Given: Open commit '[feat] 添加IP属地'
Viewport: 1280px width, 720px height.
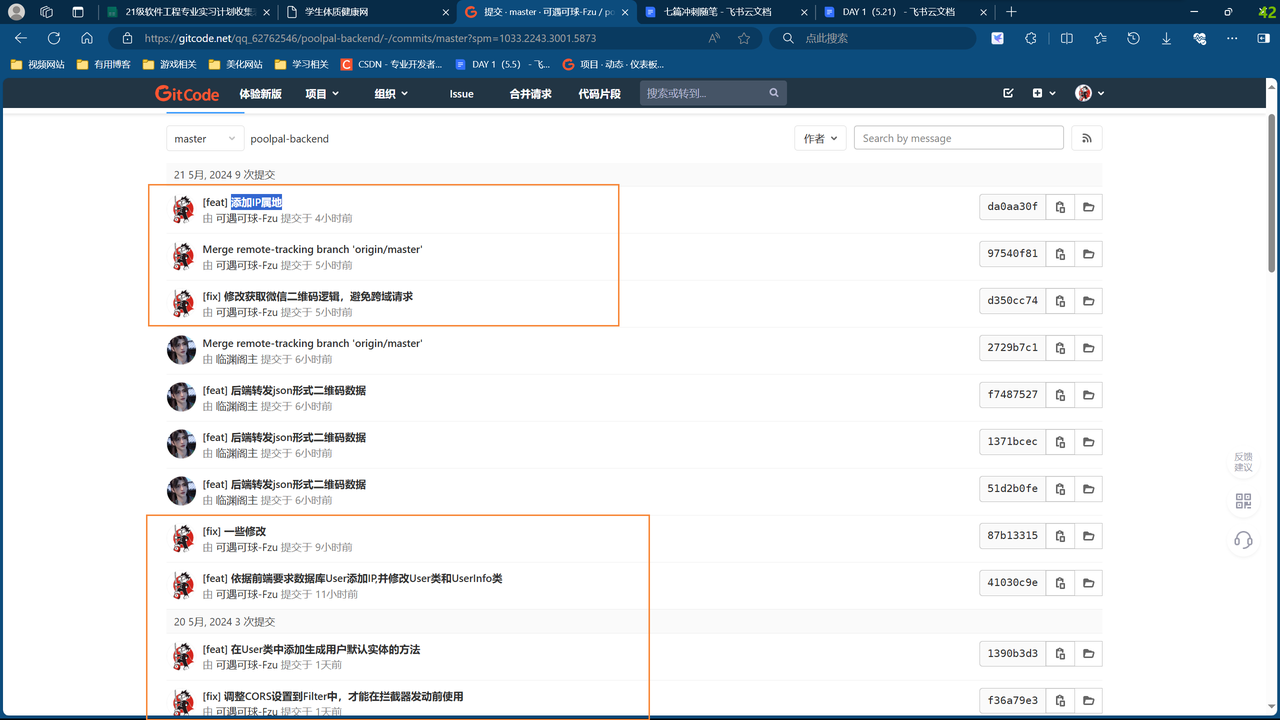Looking at the screenshot, I should tap(242, 202).
